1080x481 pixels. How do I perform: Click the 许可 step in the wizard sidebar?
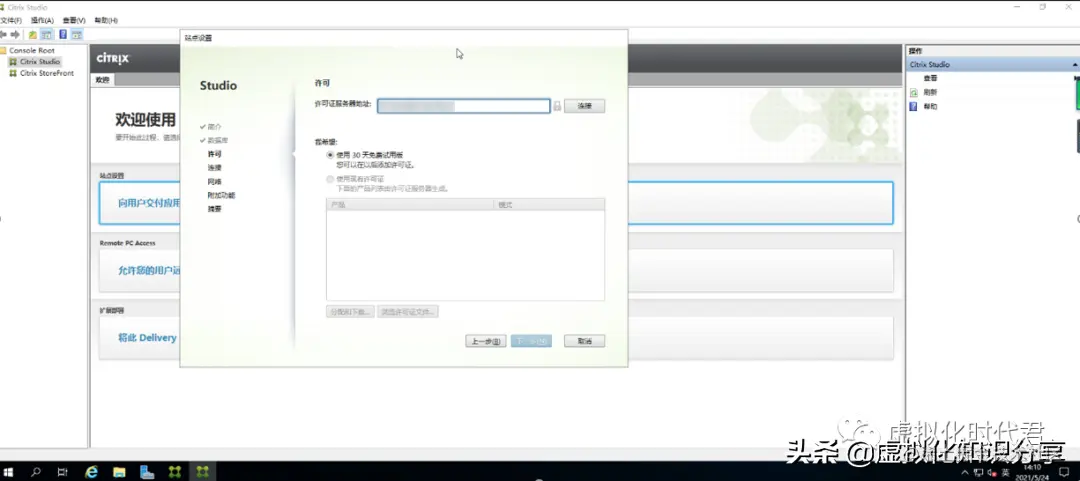[x=214, y=154]
